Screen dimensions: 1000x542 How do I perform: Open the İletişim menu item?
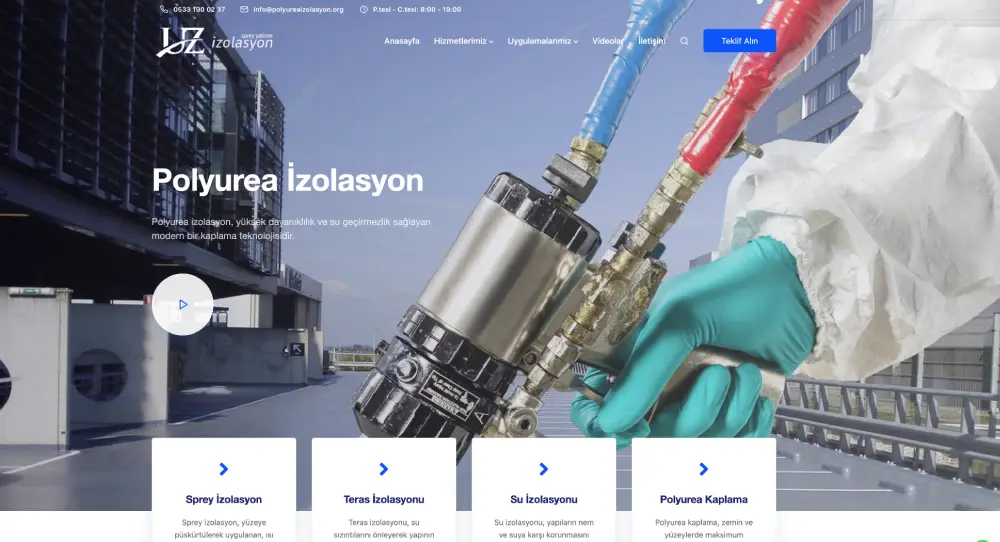[652, 41]
